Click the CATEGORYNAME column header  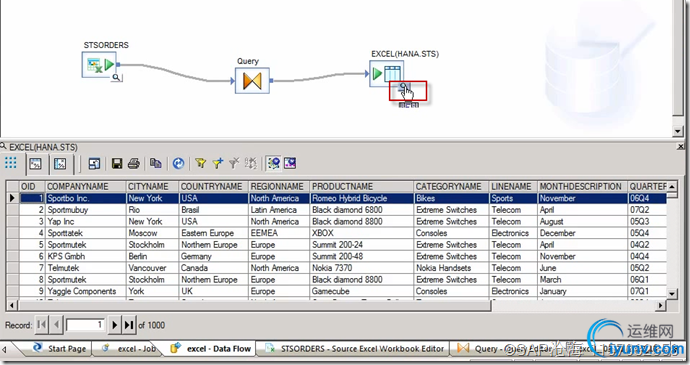tap(451, 187)
